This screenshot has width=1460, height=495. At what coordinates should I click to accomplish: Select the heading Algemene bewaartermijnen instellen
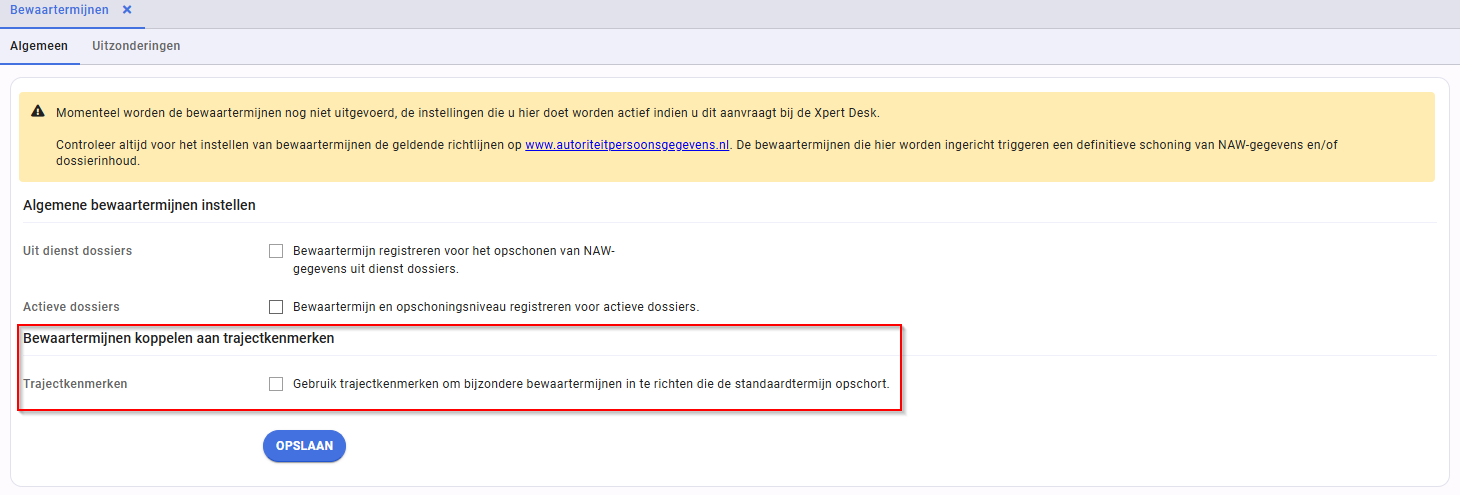139,205
